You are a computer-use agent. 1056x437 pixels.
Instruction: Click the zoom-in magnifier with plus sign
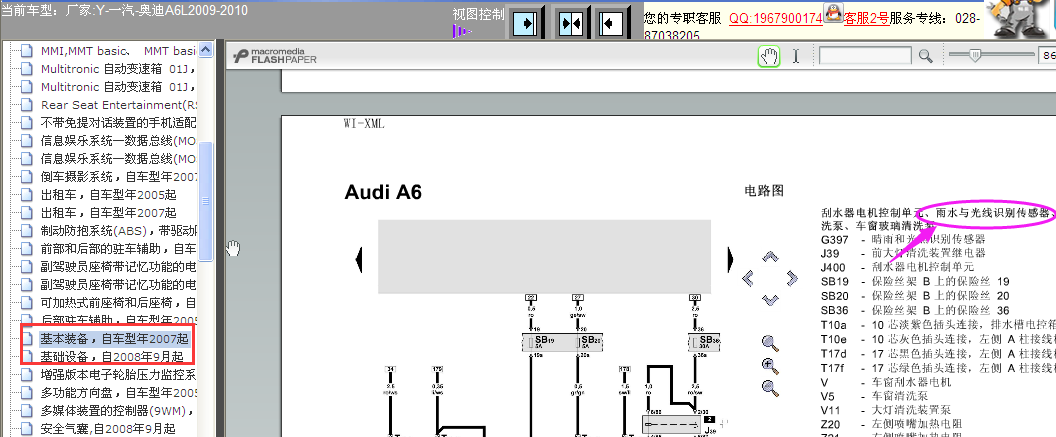pos(770,366)
